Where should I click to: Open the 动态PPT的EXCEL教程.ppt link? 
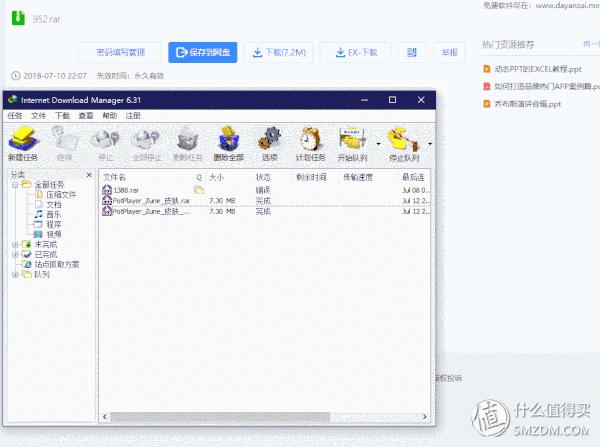coord(538,69)
